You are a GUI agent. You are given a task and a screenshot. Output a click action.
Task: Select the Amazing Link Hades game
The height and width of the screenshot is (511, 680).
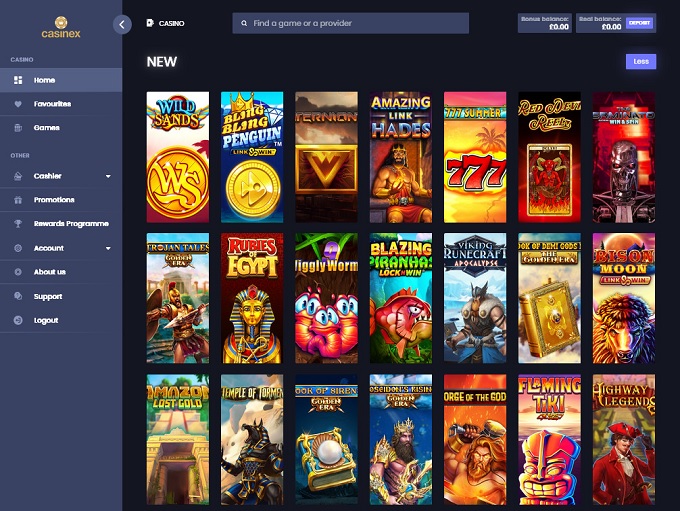[400, 157]
